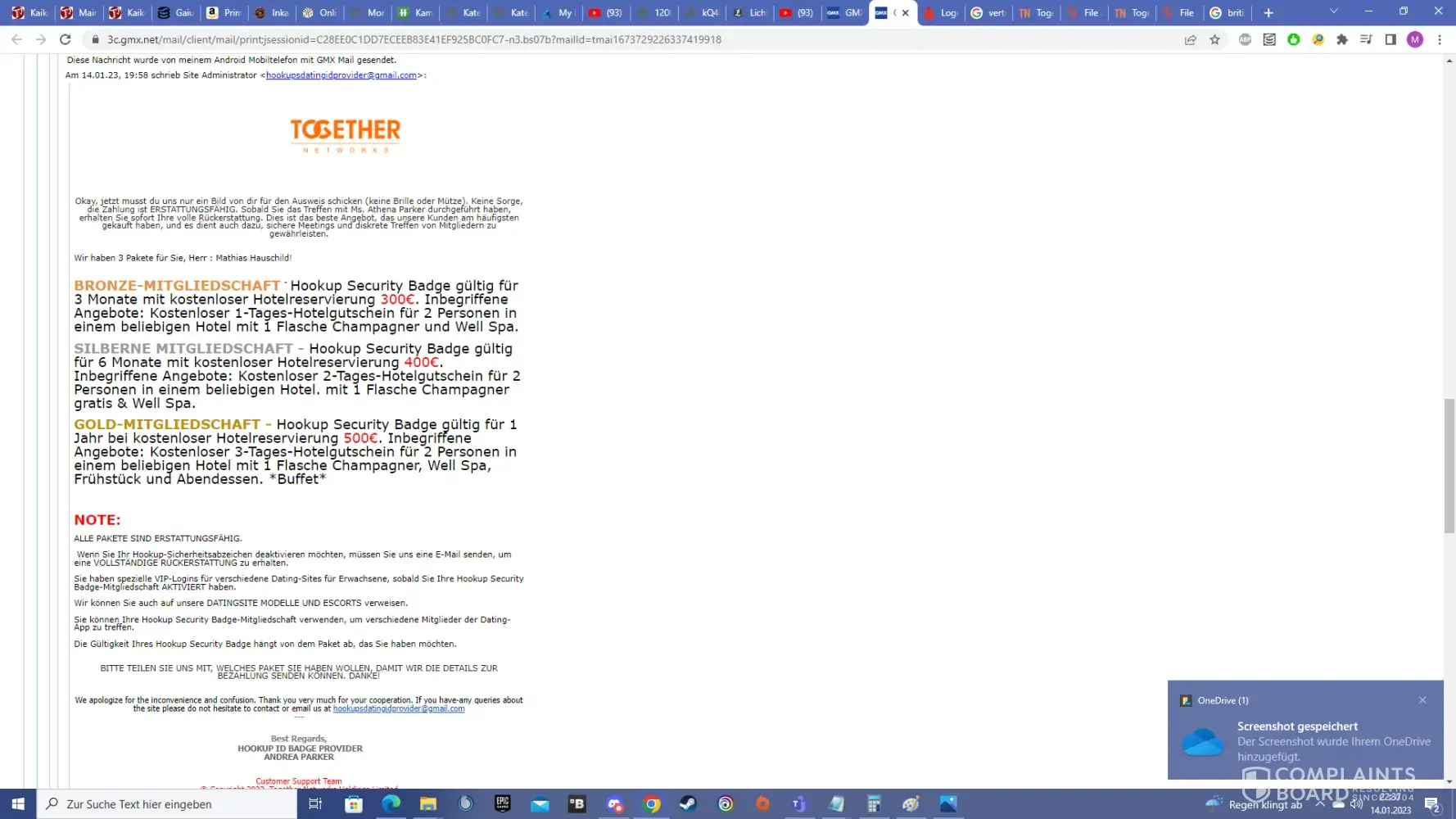Open the Chrome side panel

point(1390,39)
